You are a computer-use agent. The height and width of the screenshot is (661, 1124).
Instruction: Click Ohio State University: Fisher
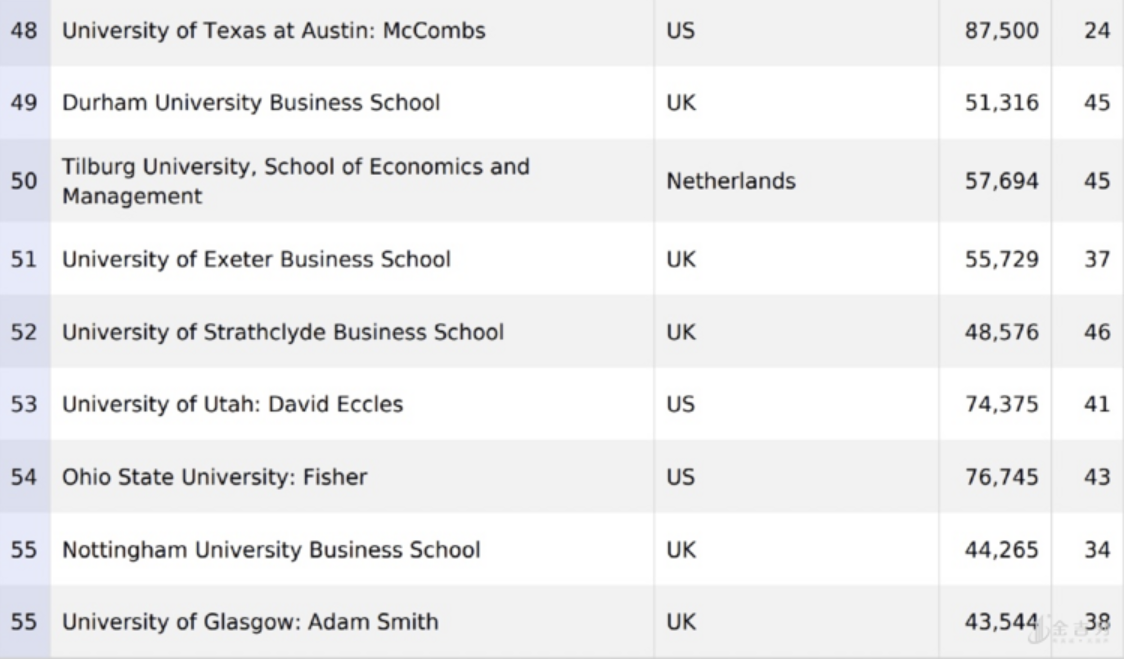(215, 477)
